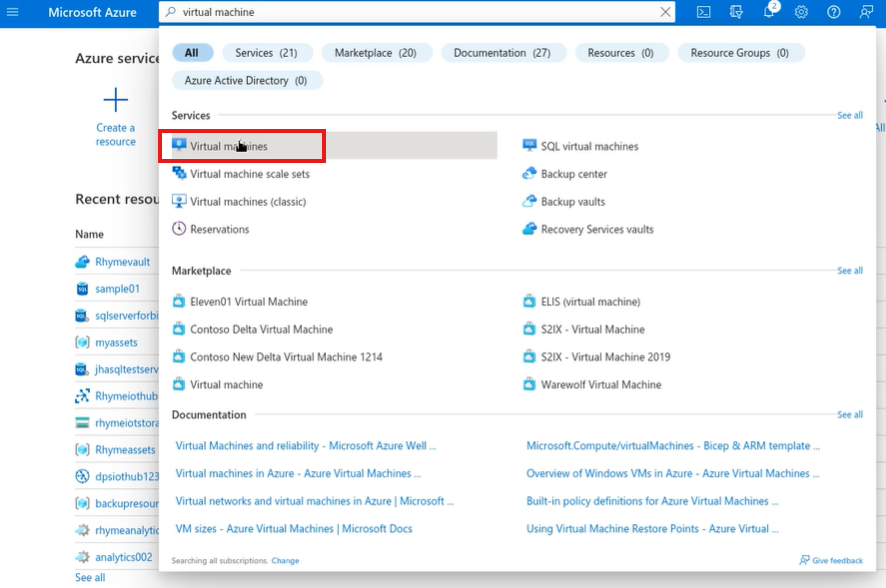The width and height of the screenshot is (886, 588).
Task: Click Give feedback link
Action: 831,560
